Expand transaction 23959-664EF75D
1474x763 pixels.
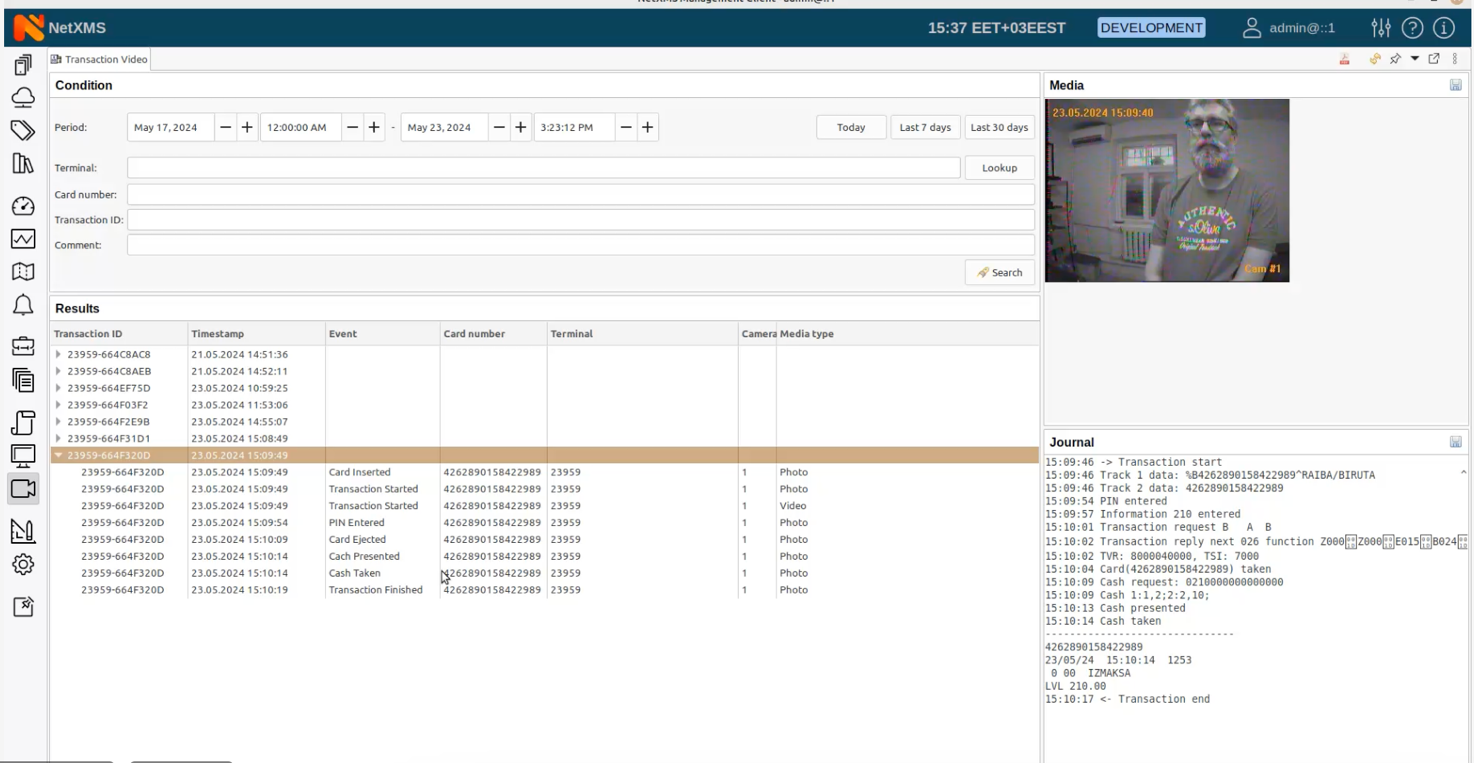click(58, 388)
